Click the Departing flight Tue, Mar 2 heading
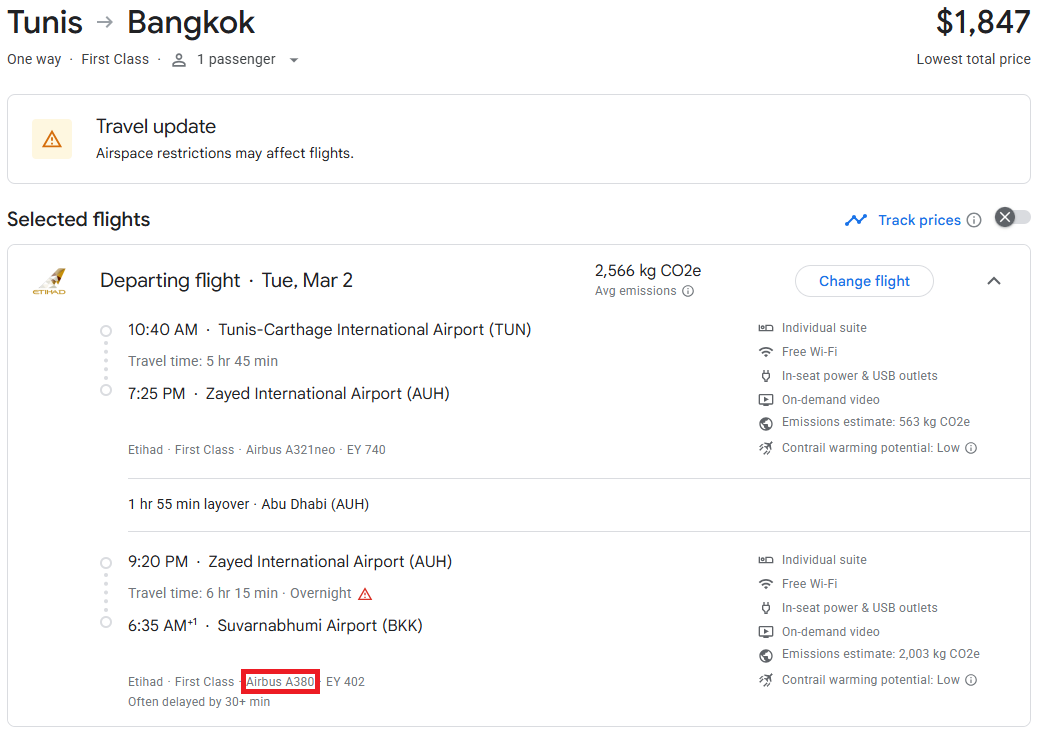The image size is (1037, 732). (226, 280)
